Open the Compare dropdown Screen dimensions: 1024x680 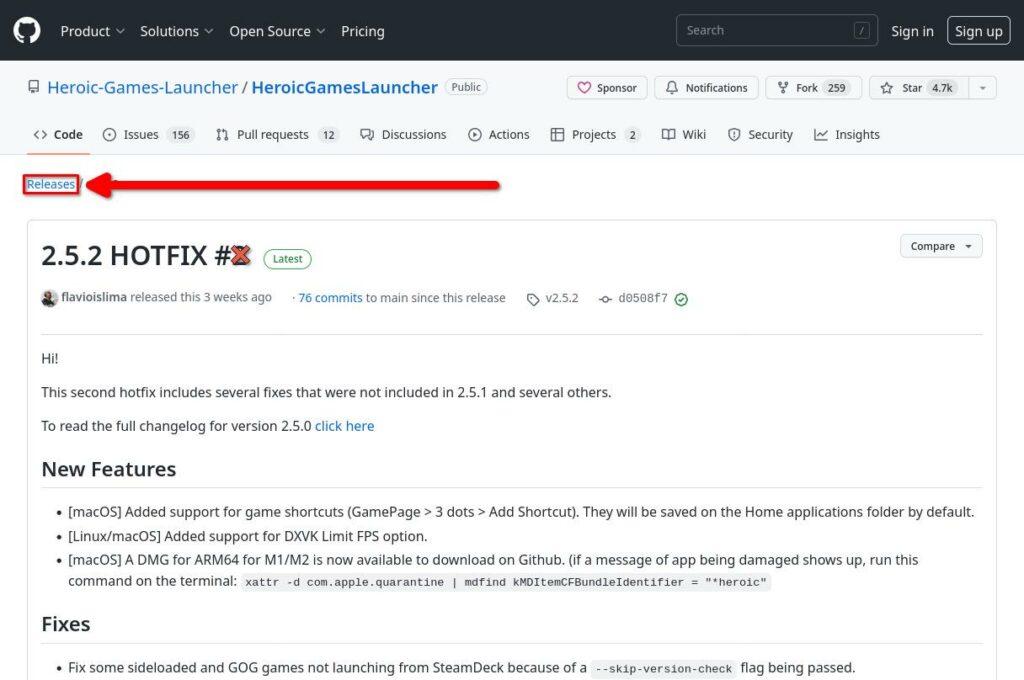coord(940,246)
